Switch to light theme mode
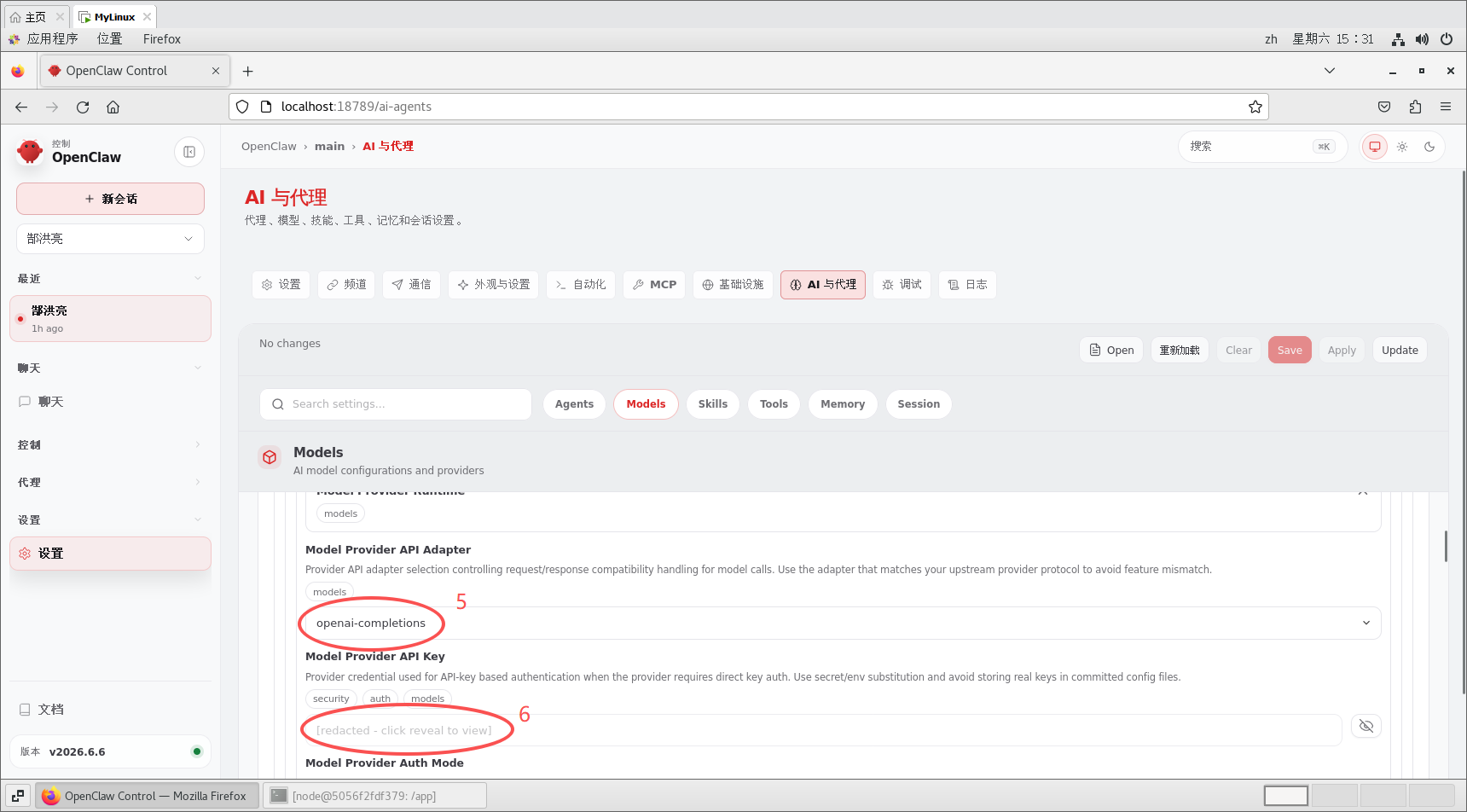Viewport: 1467px width, 812px height. 1402,147
